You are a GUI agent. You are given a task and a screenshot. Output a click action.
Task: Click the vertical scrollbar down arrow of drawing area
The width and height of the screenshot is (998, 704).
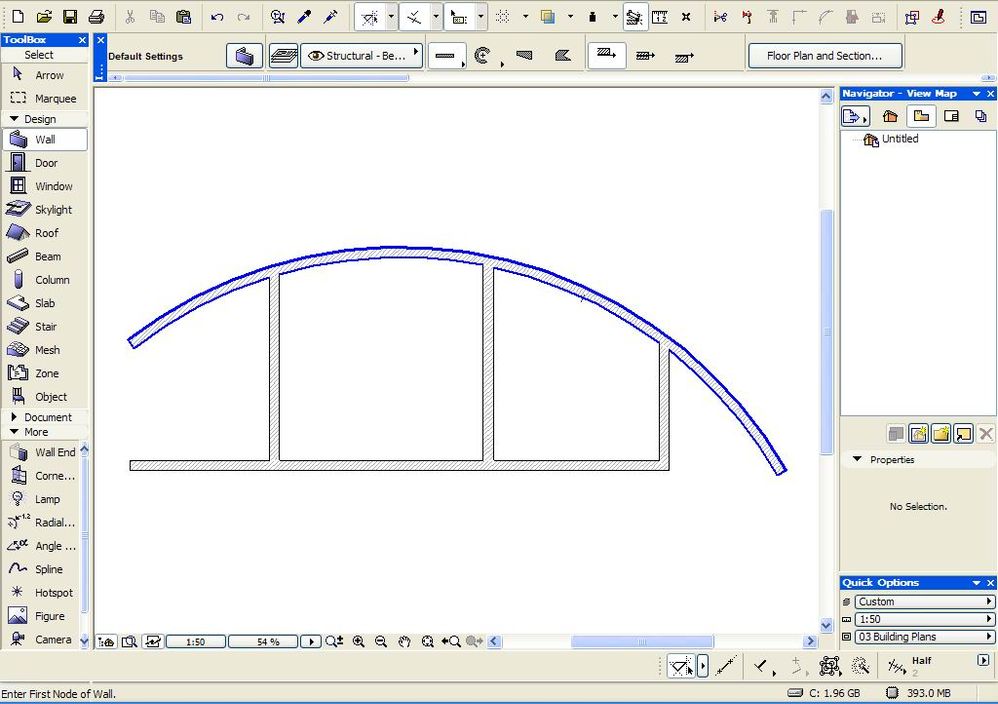pyautogui.click(x=826, y=625)
